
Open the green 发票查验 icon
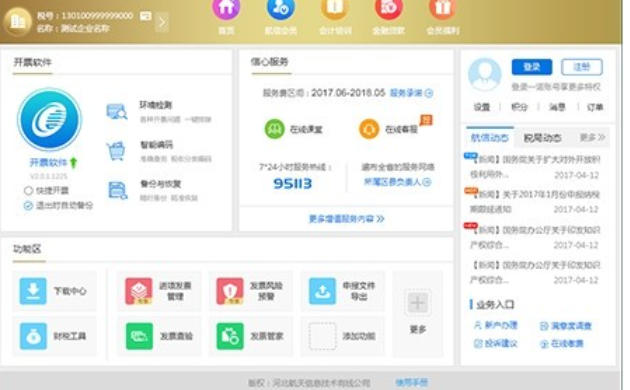pyautogui.click(x=139, y=336)
